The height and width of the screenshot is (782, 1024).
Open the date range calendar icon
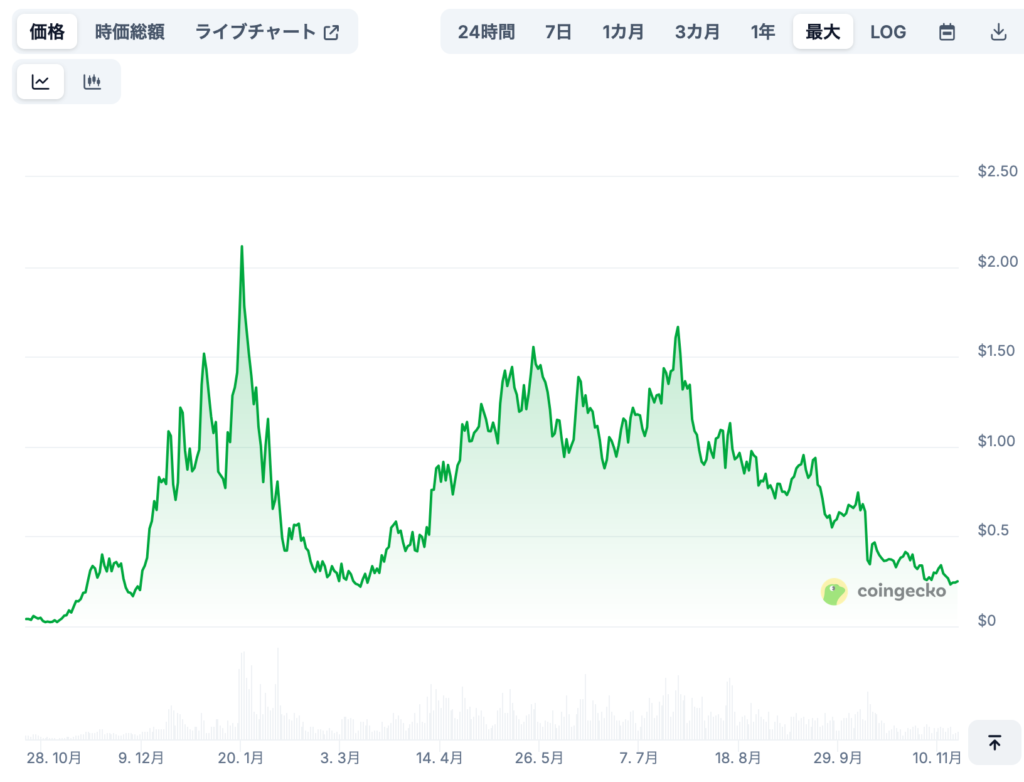click(x=946, y=31)
